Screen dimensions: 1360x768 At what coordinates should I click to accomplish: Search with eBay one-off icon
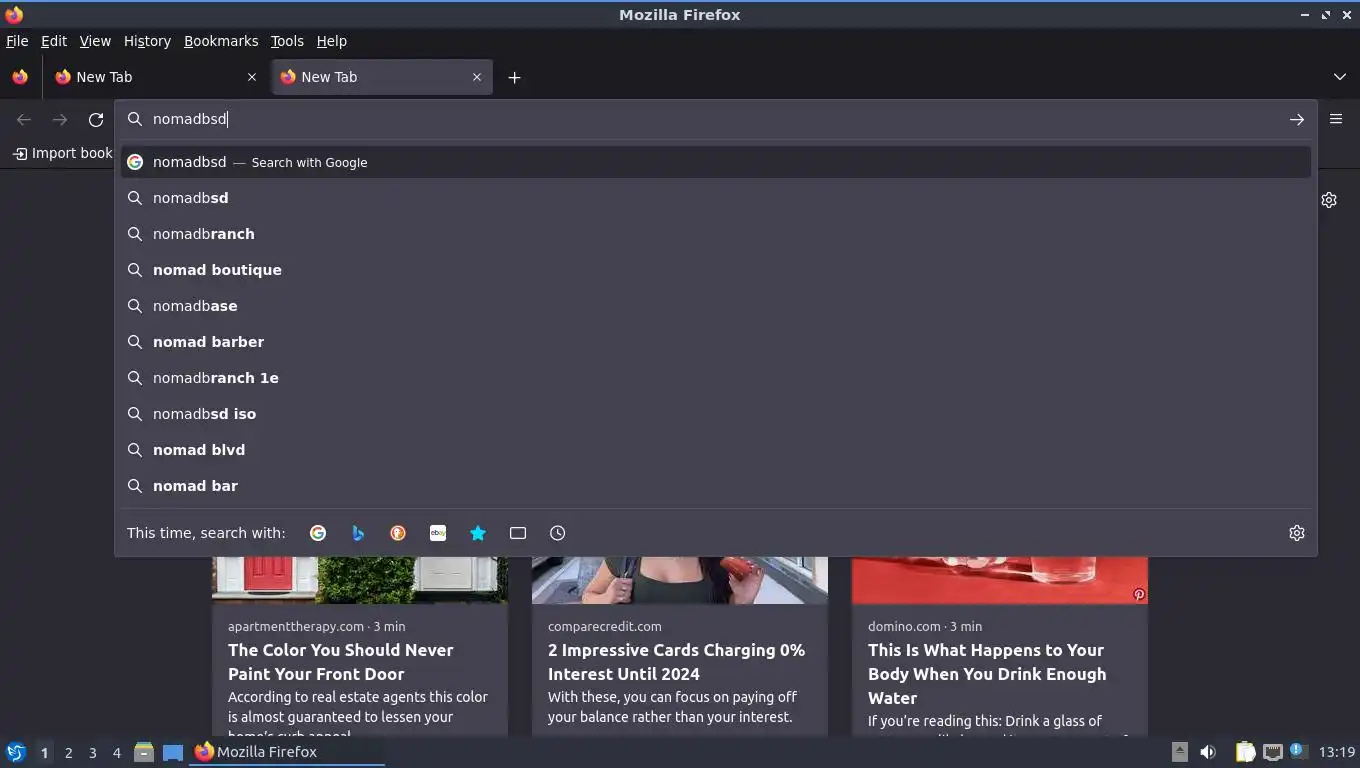pos(438,533)
